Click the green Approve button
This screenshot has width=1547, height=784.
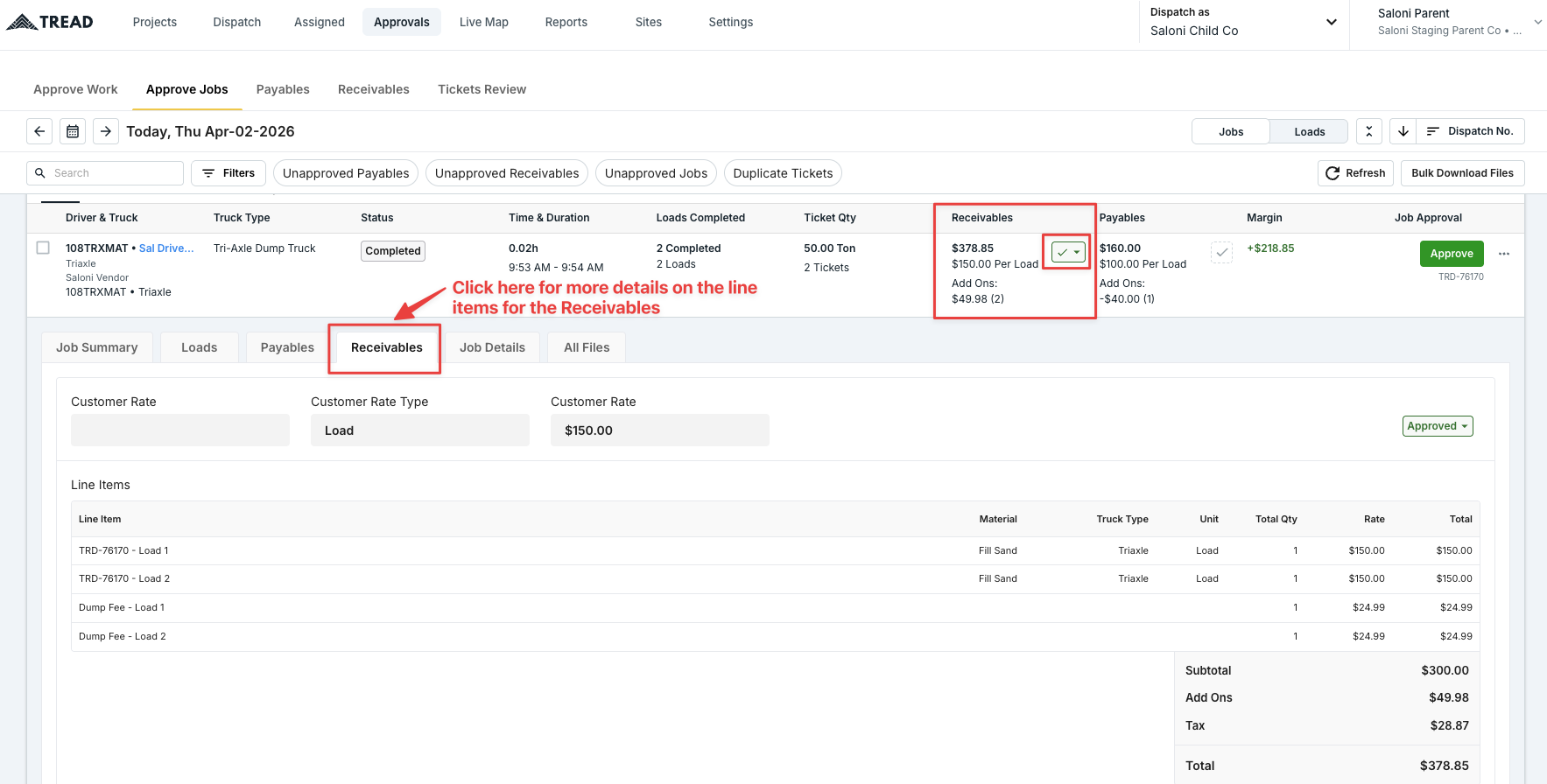1452,254
